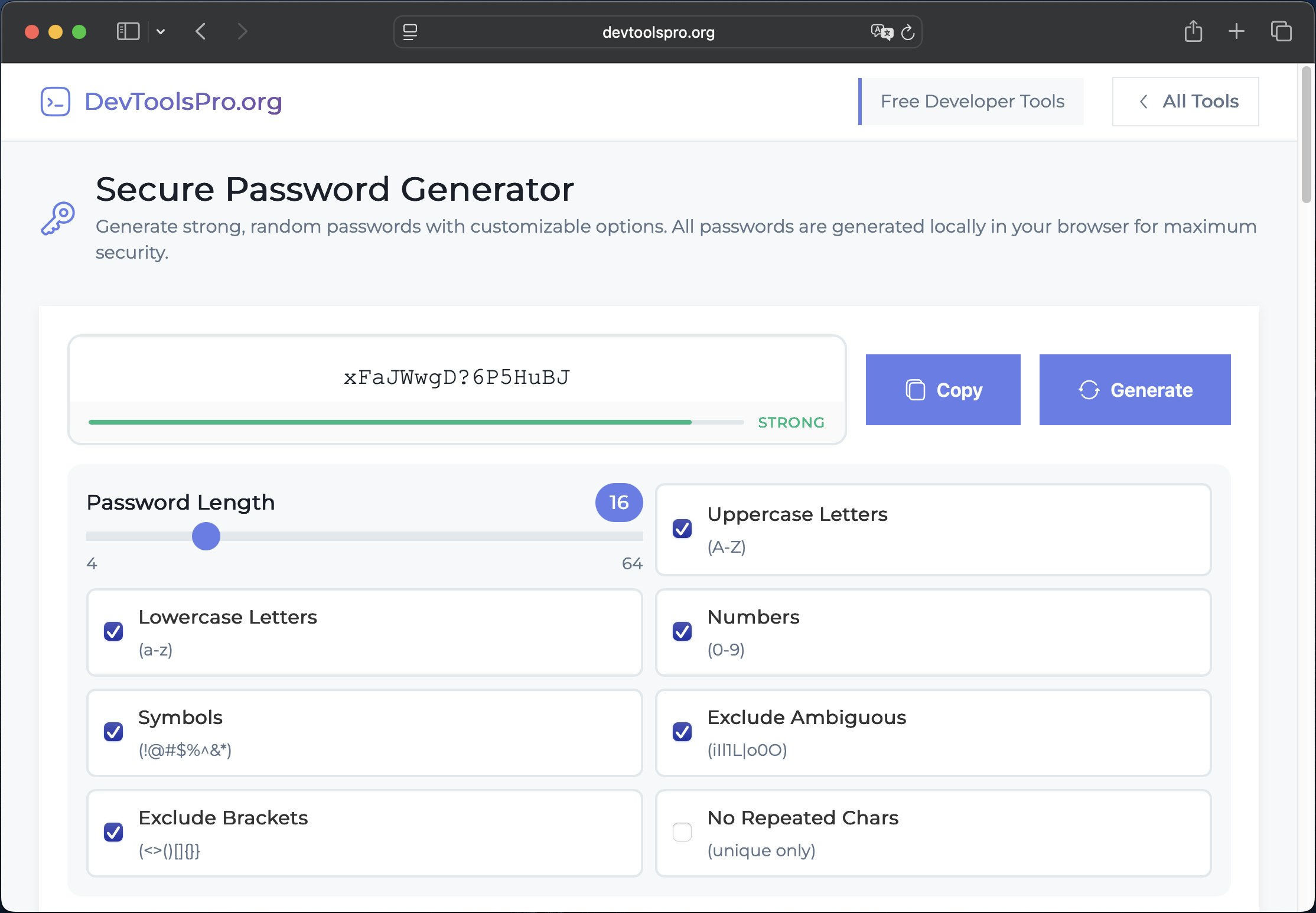Click the Safari sidebar toggle icon

tap(128, 31)
